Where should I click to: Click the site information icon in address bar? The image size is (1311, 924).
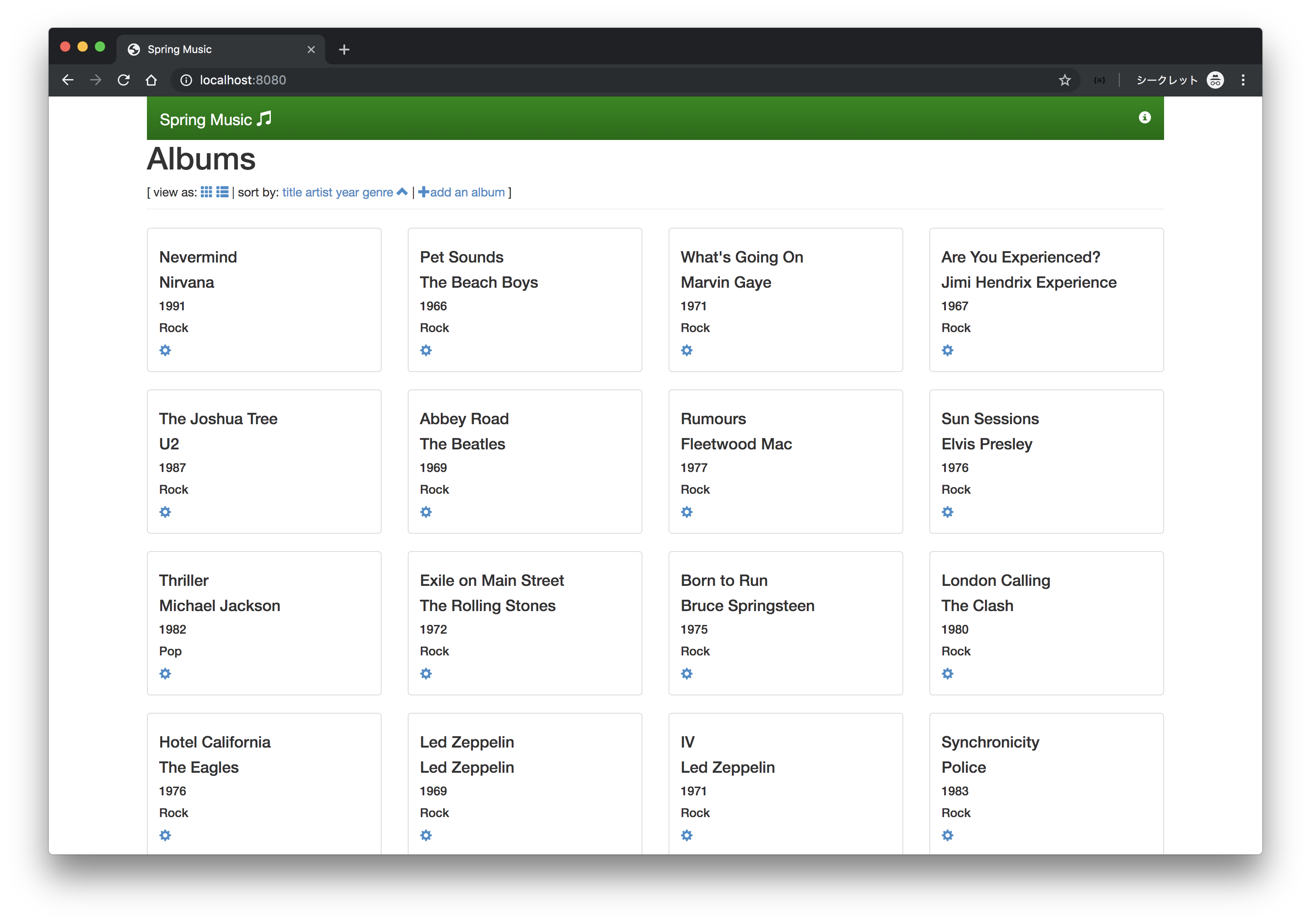186,80
